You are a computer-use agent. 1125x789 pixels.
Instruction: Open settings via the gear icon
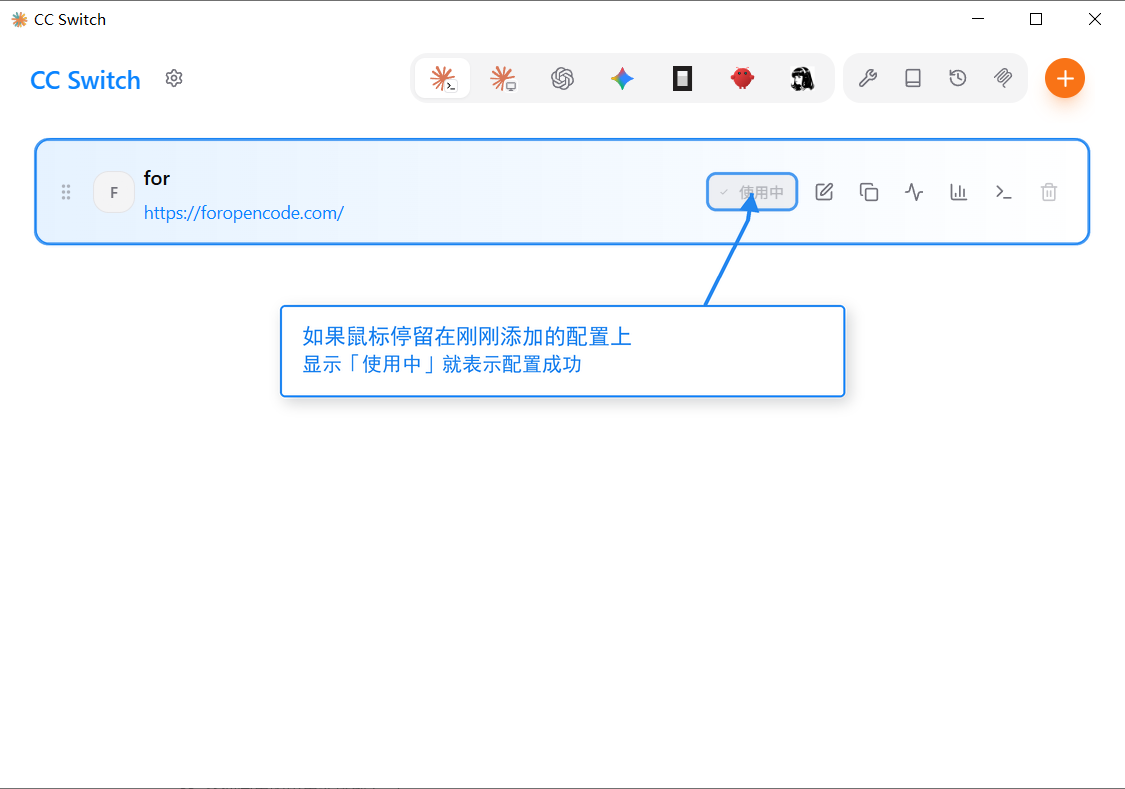pos(174,78)
